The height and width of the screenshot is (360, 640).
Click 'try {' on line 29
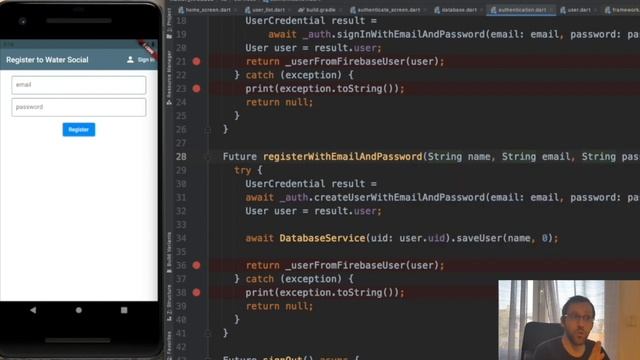click(x=248, y=170)
